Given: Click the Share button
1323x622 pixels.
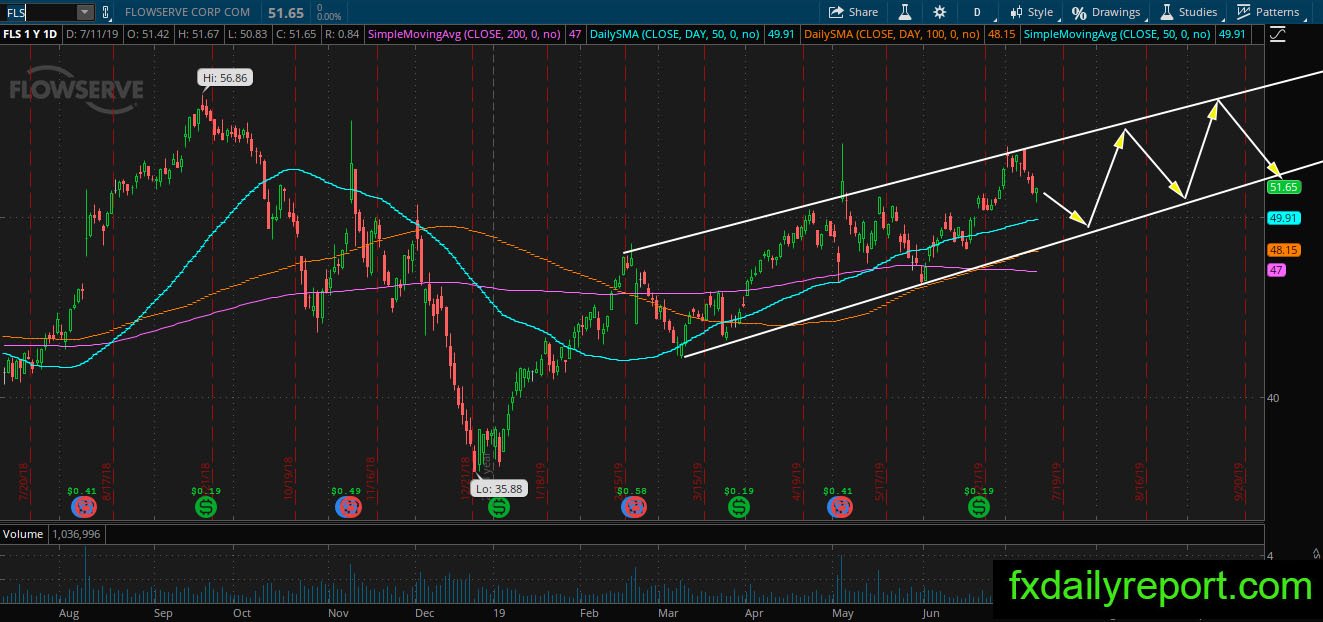Looking at the screenshot, I should [853, 12].
